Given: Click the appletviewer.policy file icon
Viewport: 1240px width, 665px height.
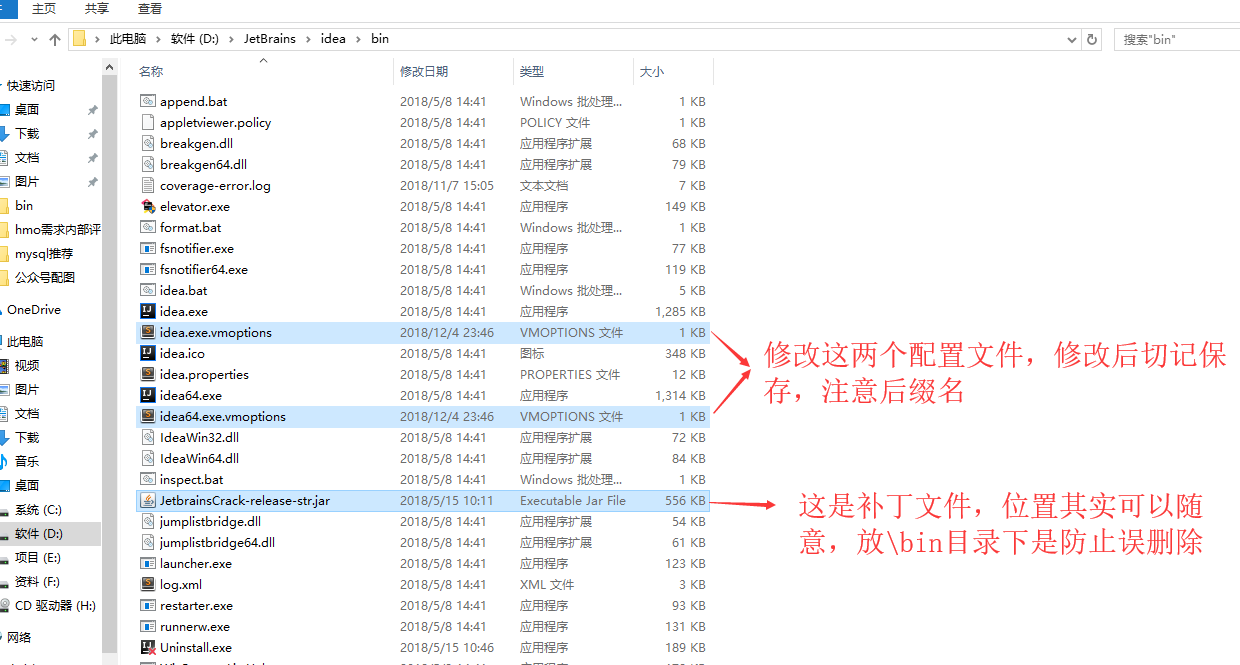Looking at the screenshot, I should coord(147,122).
